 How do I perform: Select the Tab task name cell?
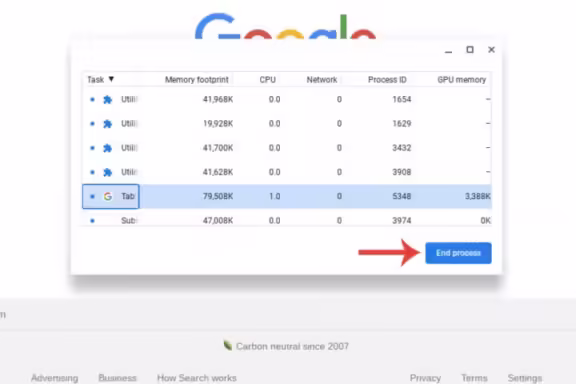pos(111,196)
